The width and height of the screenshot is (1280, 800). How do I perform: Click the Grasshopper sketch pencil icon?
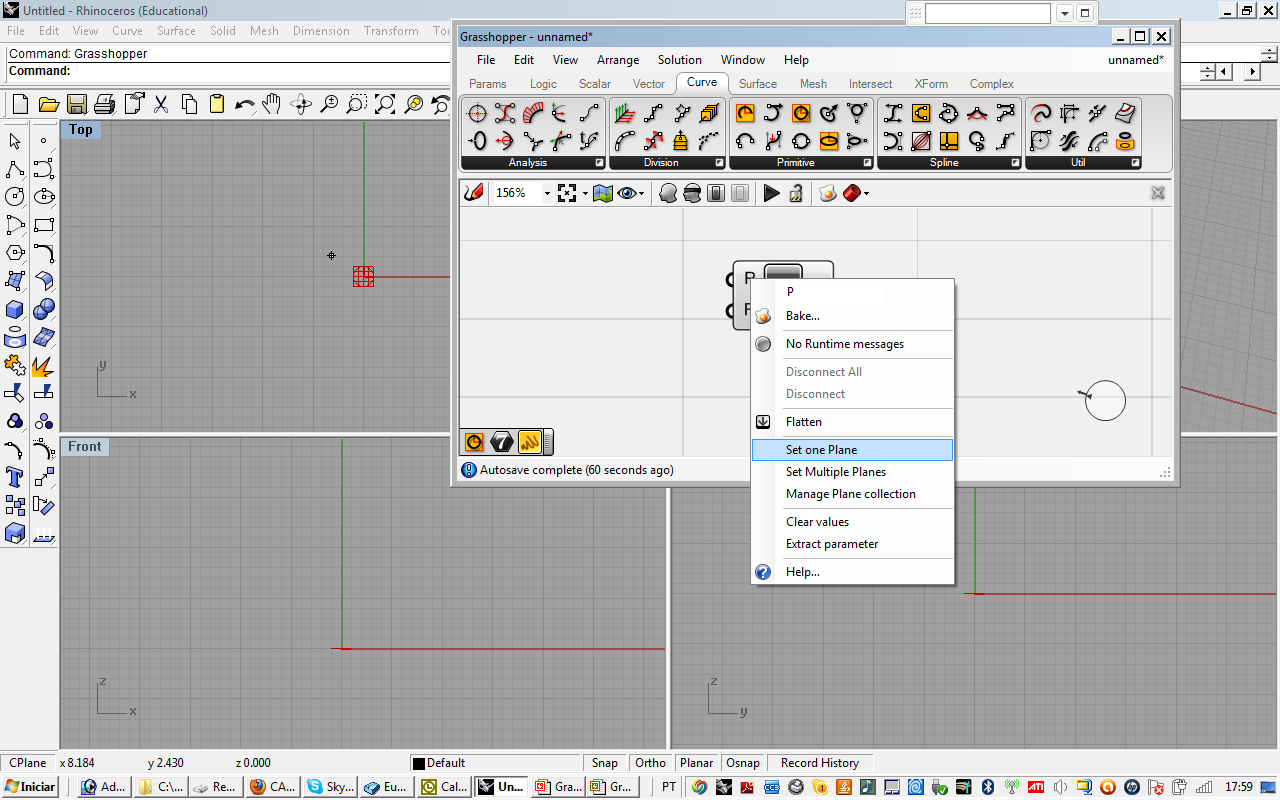(474, 193)
